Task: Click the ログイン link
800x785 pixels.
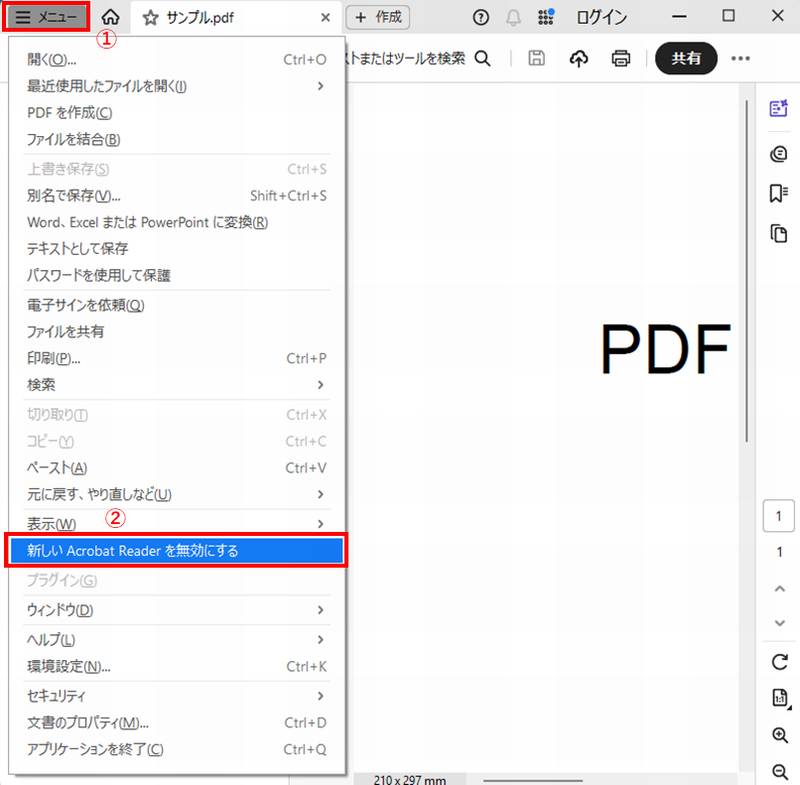Action: tap(602, 18)
